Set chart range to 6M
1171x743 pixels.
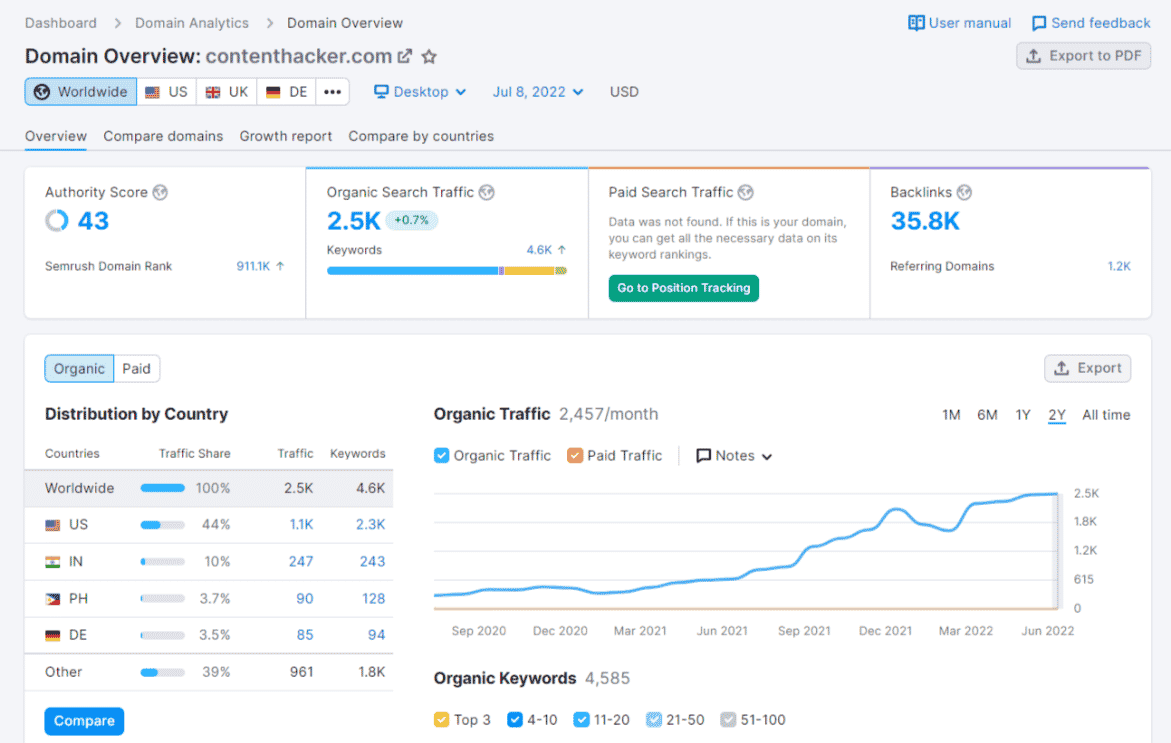[x=987, y=414]
